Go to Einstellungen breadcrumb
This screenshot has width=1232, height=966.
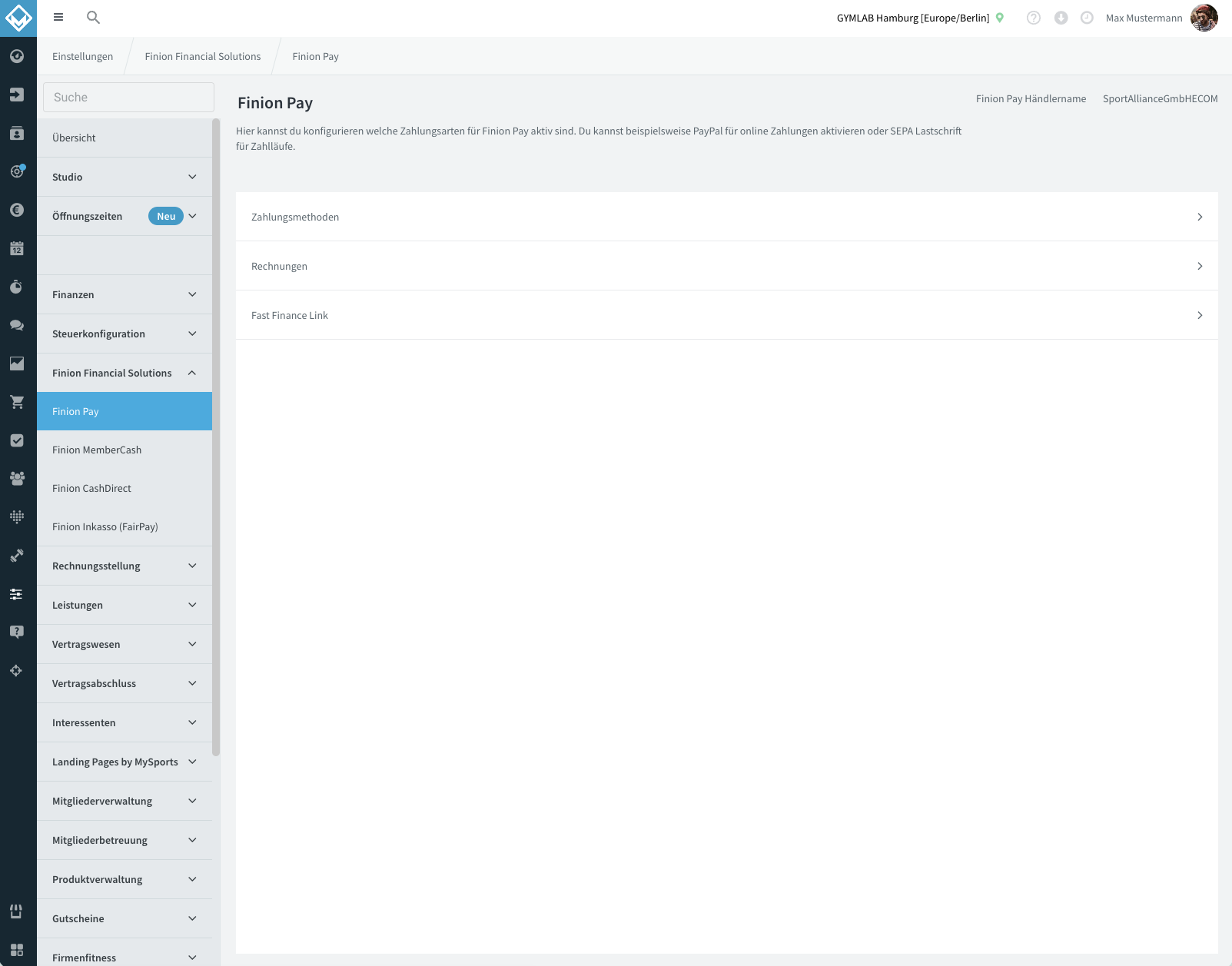82,56
